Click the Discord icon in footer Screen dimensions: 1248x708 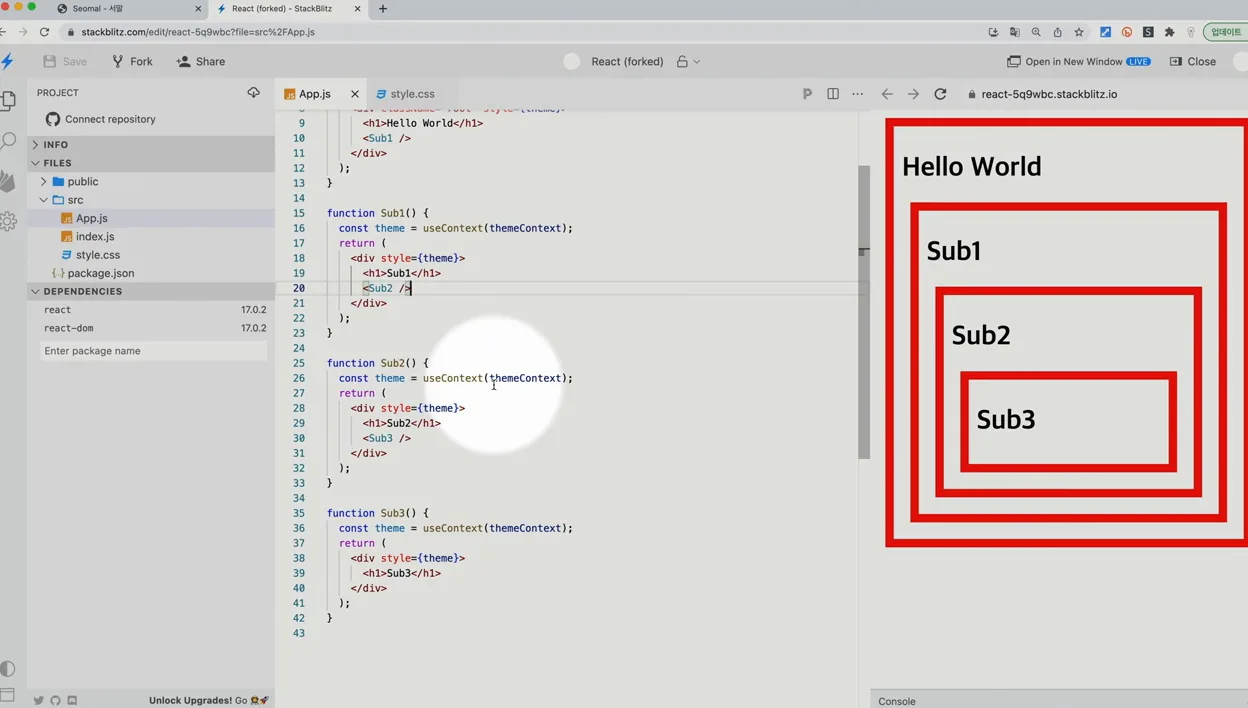[72, 700]
